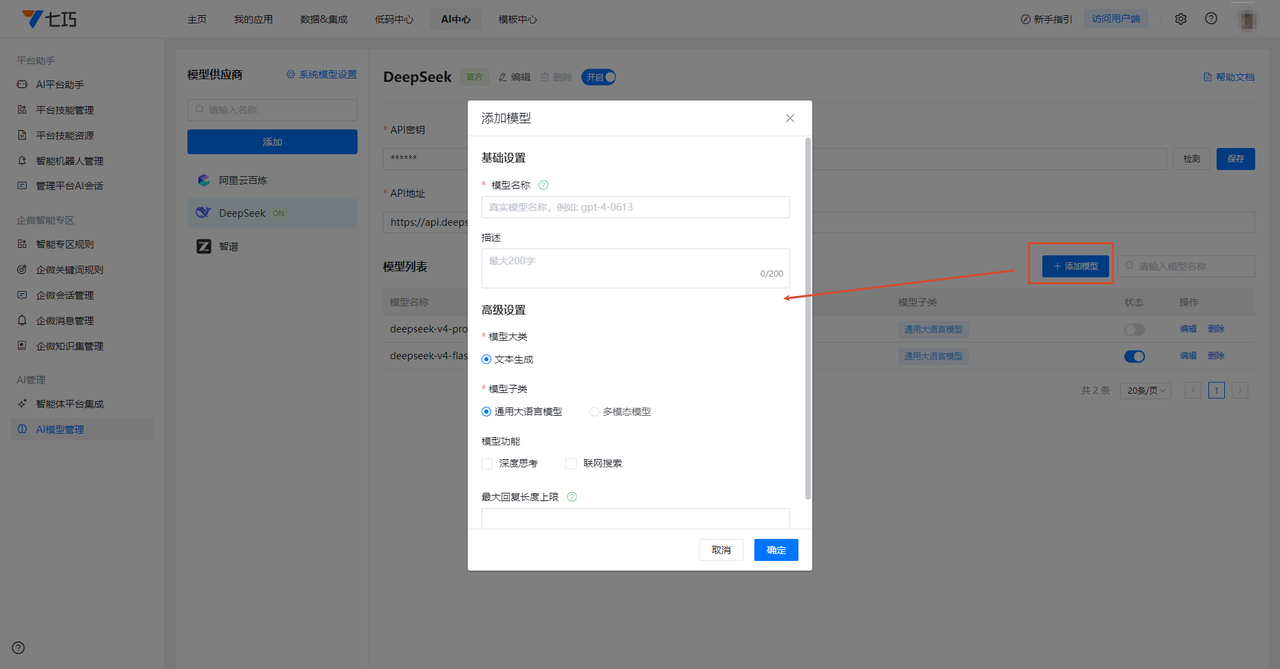
Task: Open the 智能机器人管理 sidebar item
Action: (84, 161)
